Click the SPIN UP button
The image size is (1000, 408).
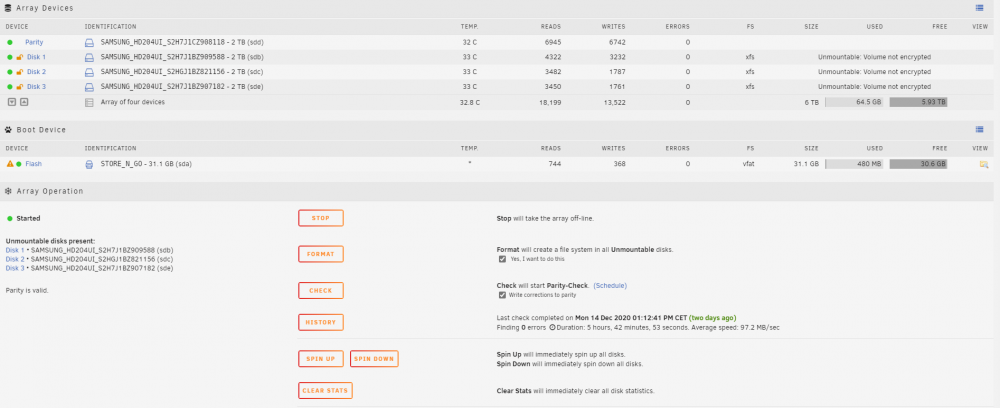coord(321,359)
